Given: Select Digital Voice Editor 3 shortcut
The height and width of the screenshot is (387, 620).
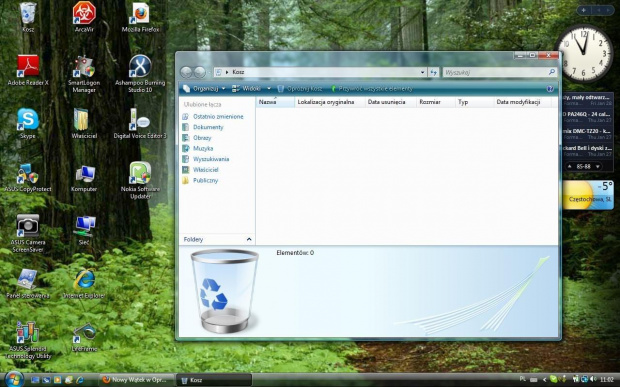Looking at the screenshot, I should coord(140,123).
